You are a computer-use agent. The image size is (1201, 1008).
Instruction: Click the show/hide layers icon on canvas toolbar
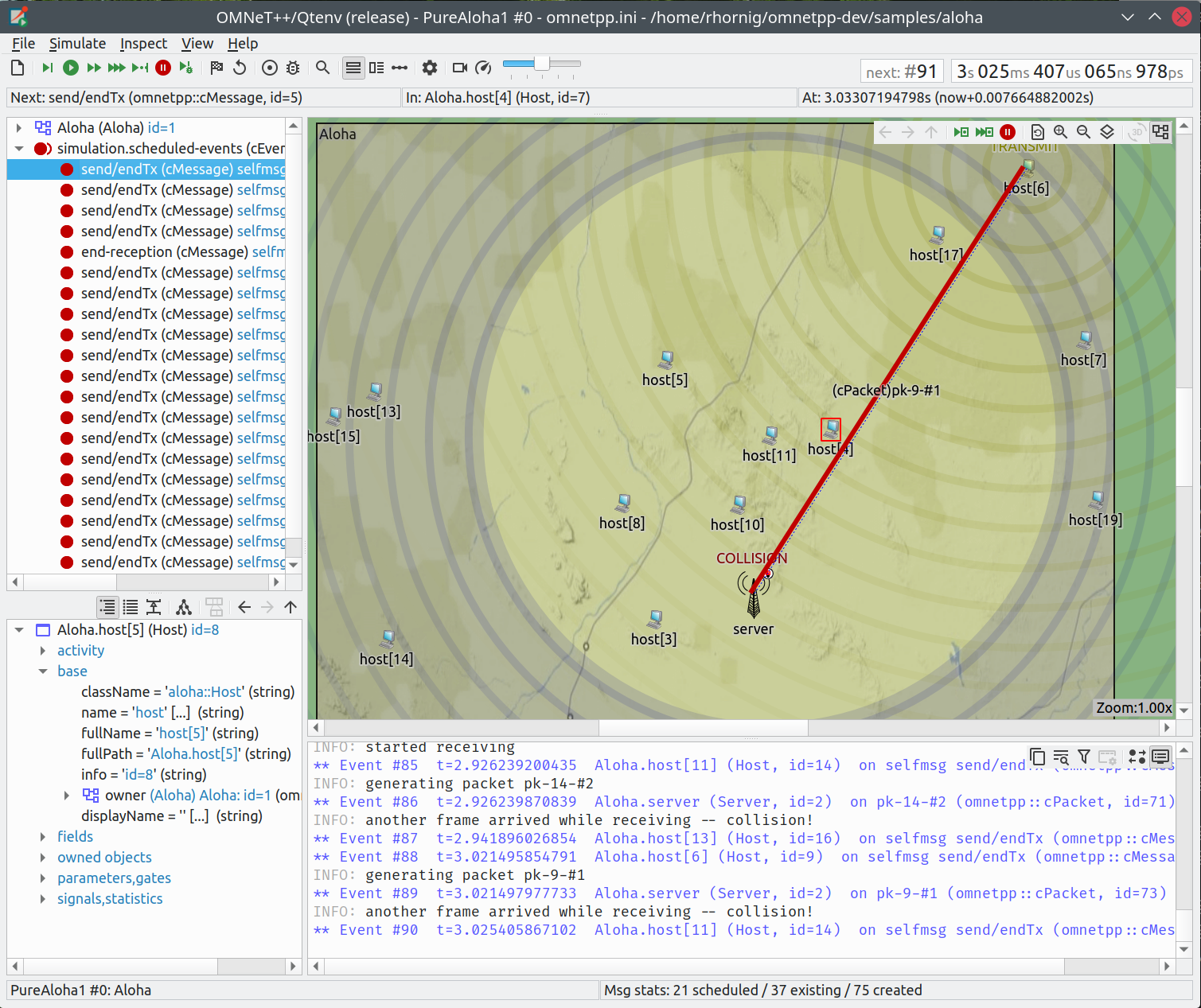tap(1107, 131)
